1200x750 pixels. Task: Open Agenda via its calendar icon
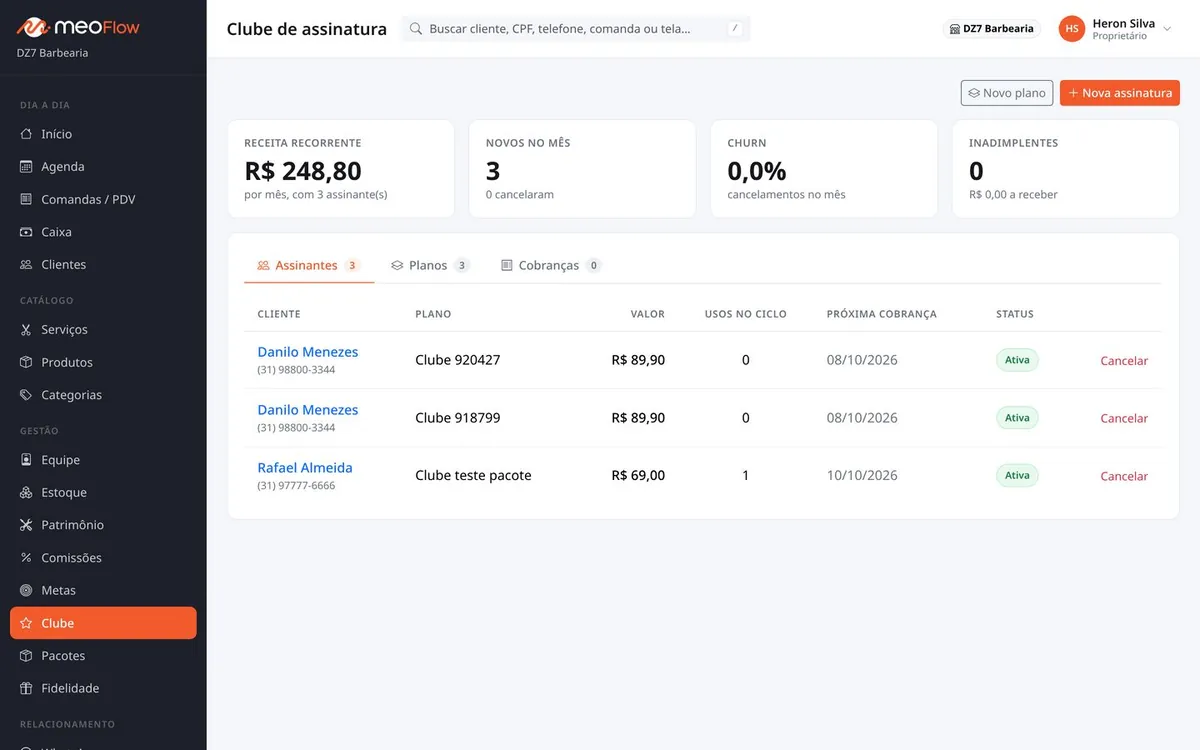[26, 167]
